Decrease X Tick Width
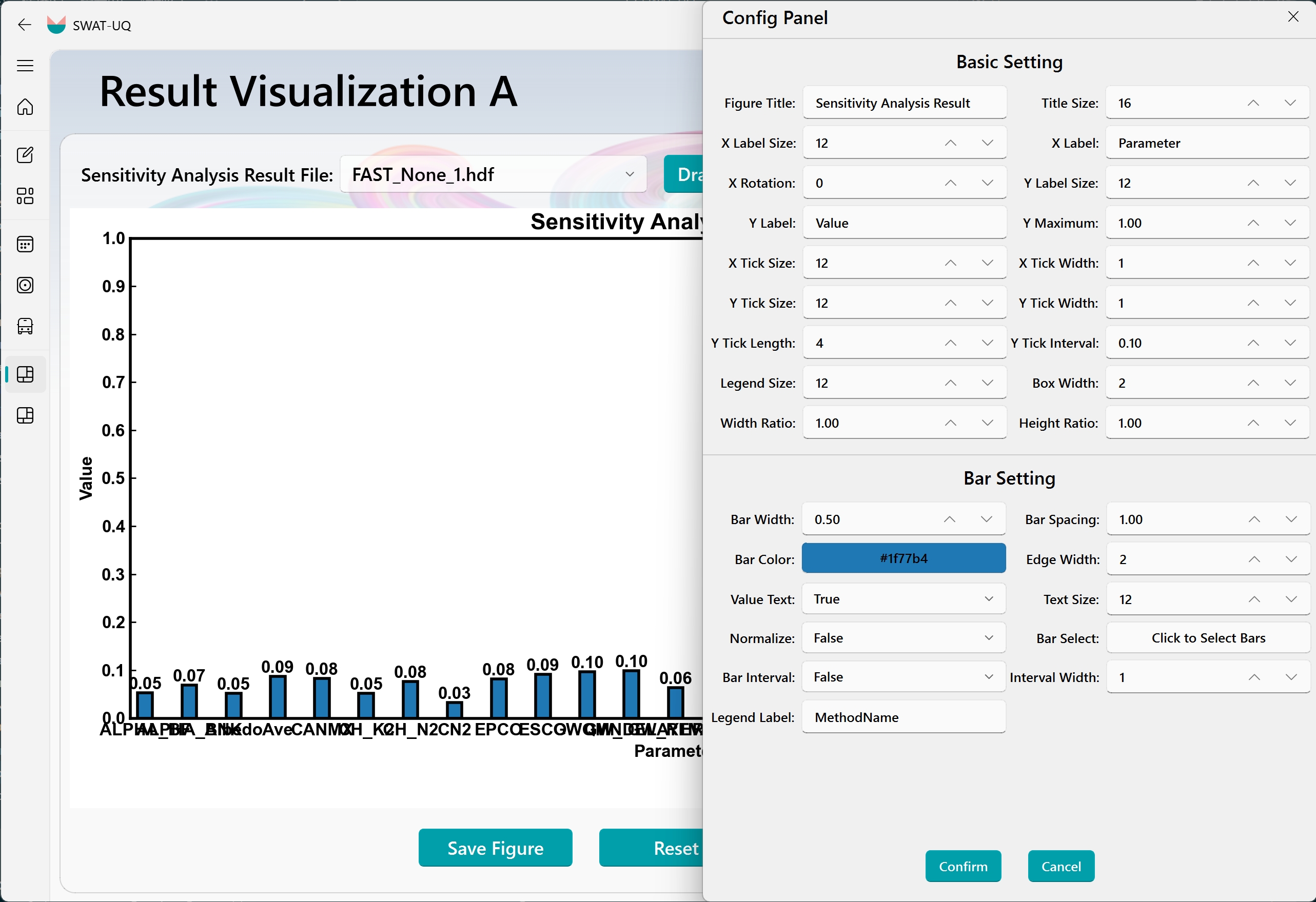The height and width of the screenshot is (902, 1316). click(x=1290, y=263)
